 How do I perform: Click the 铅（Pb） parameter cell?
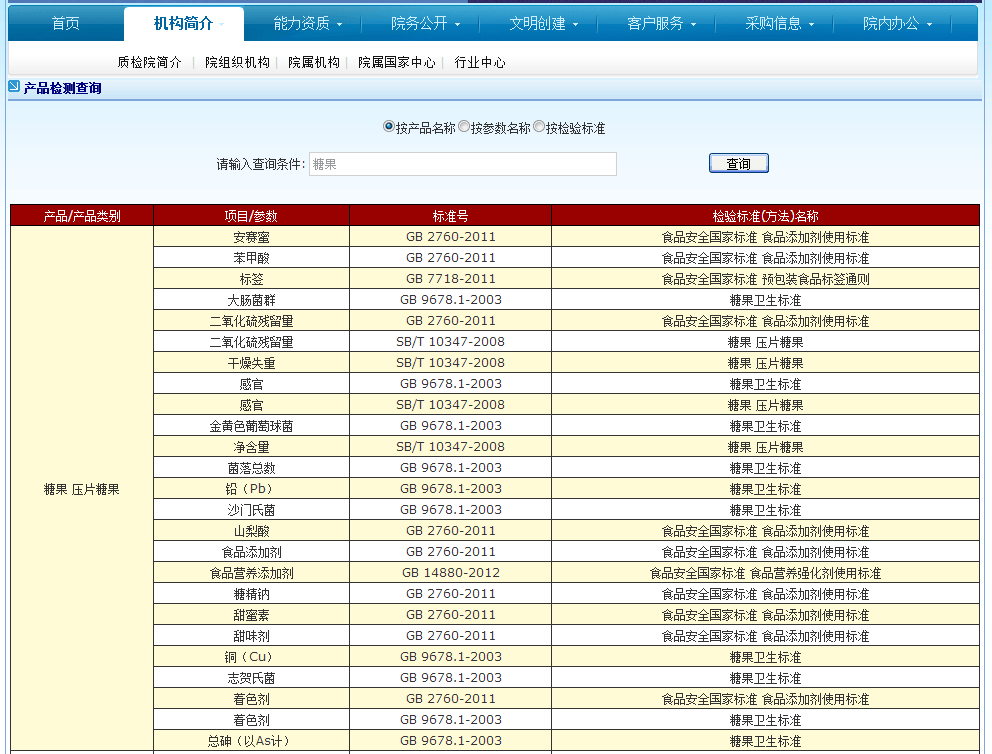pos(251,489)
